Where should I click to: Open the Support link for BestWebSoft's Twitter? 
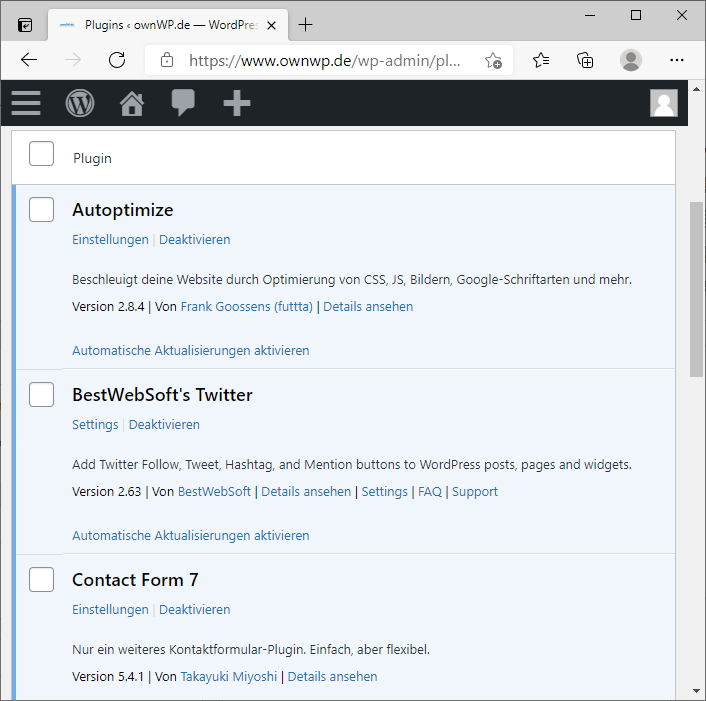pyautogui.click(x=475, y=492)
